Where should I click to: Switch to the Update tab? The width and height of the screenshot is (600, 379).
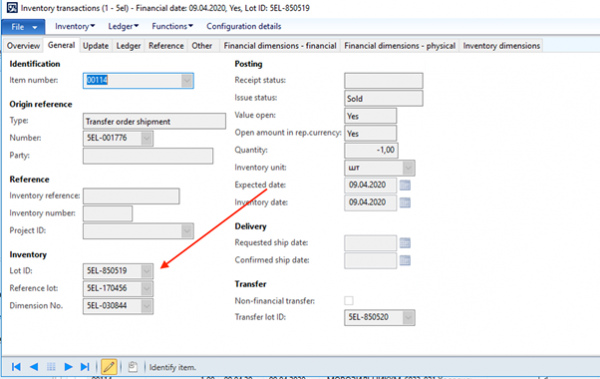pos(96,46)
